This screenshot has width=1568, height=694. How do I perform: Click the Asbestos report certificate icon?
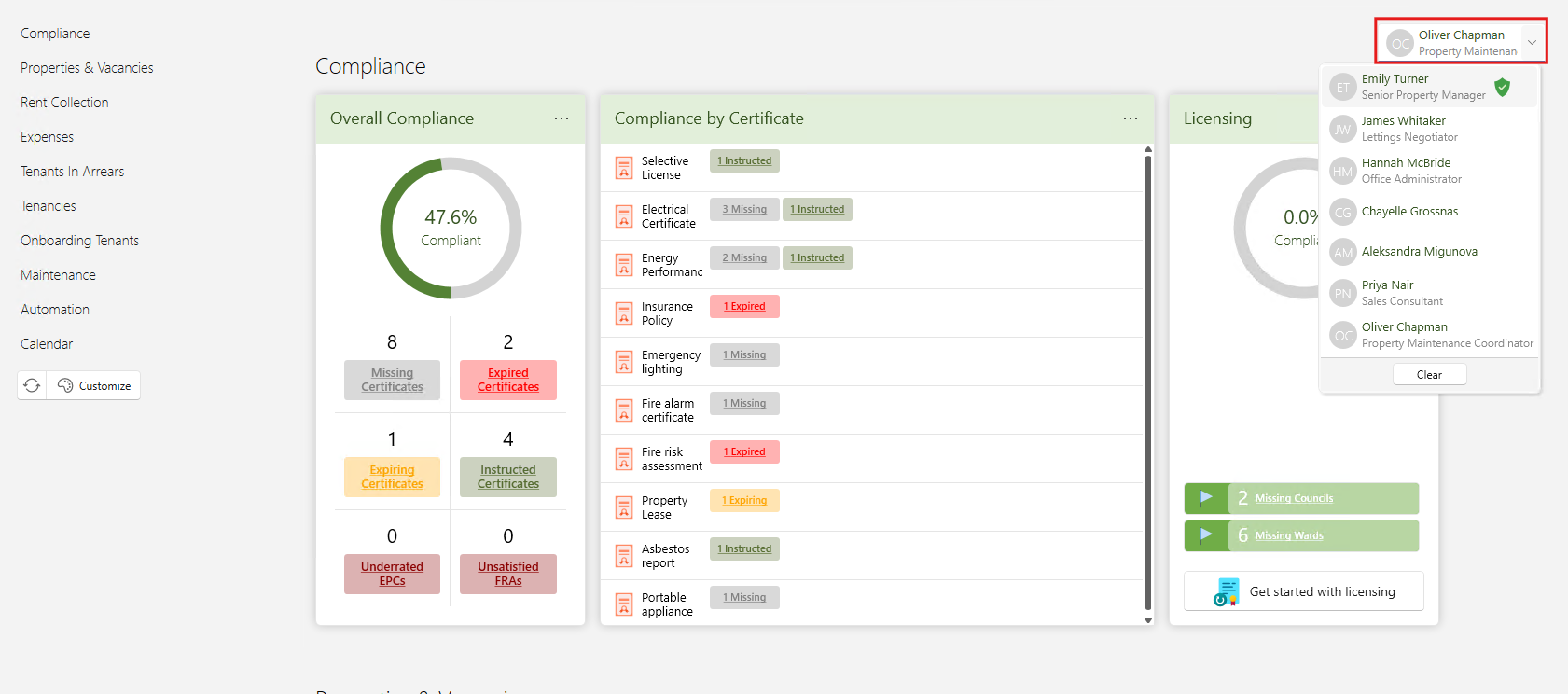(624, 556)
